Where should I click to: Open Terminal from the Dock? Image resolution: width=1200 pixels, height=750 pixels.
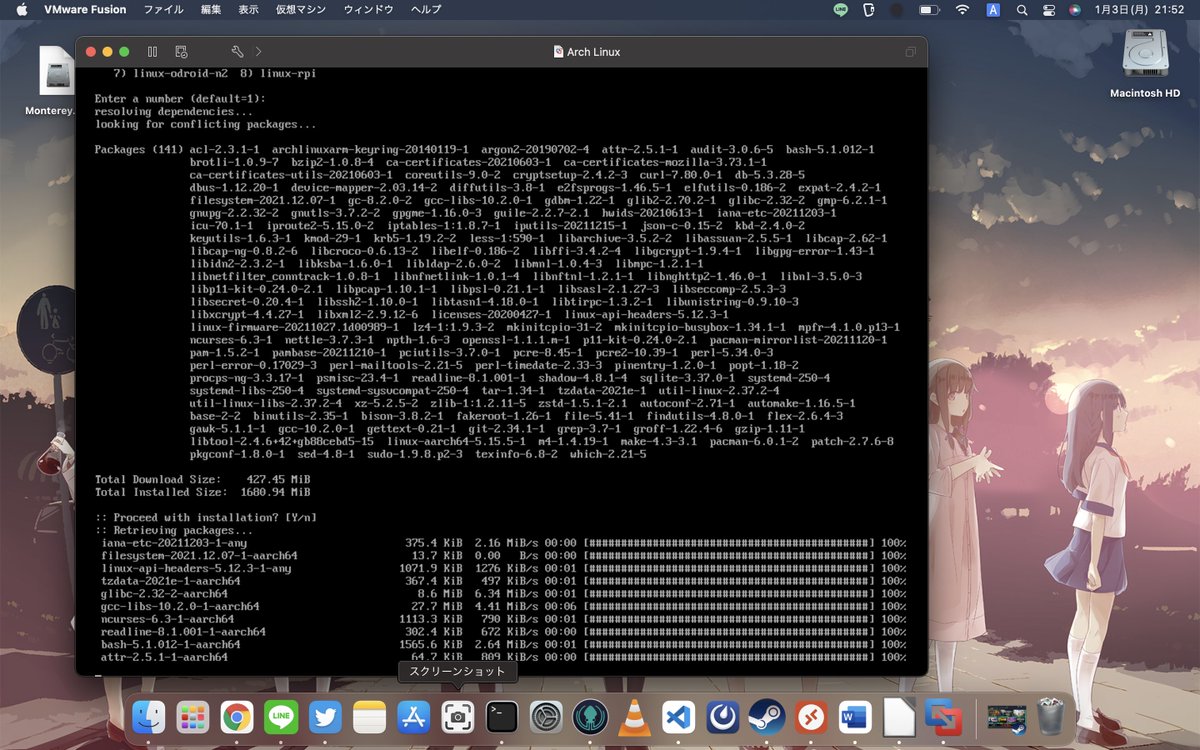click(501, 716)
